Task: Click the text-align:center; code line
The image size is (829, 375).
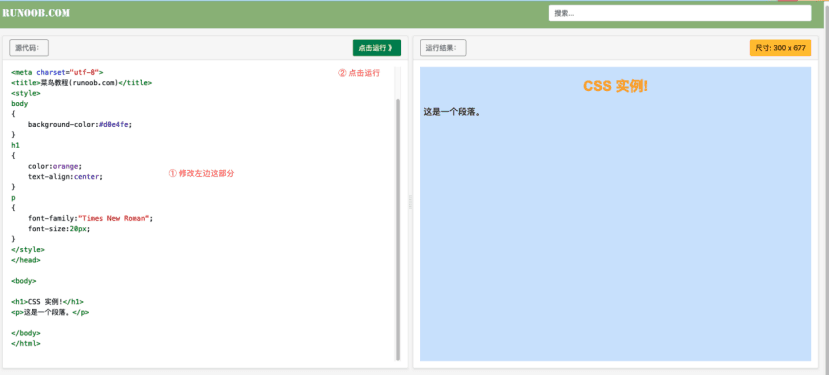Action: tap(65, 177)
